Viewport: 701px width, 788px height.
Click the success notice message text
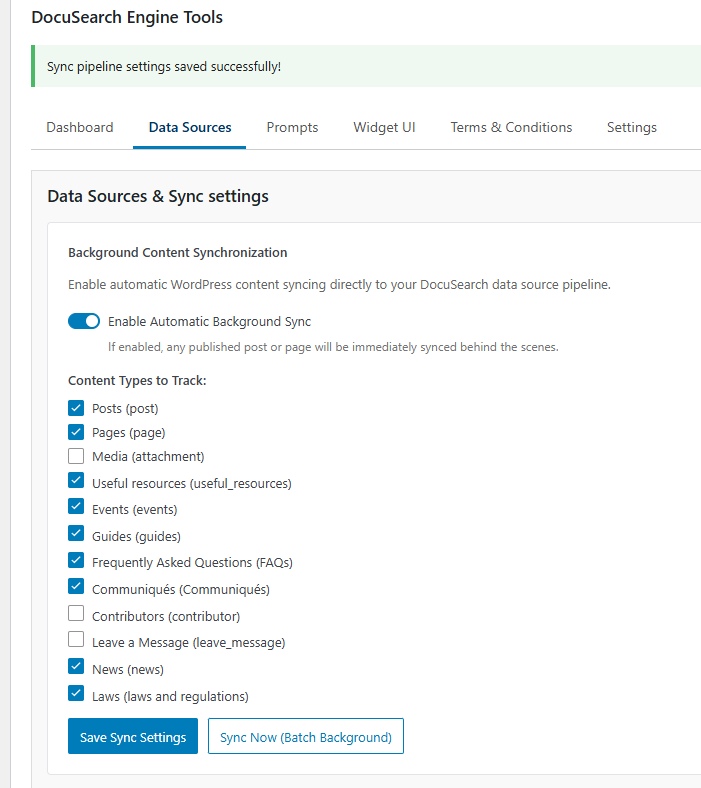tap(164, 67)
